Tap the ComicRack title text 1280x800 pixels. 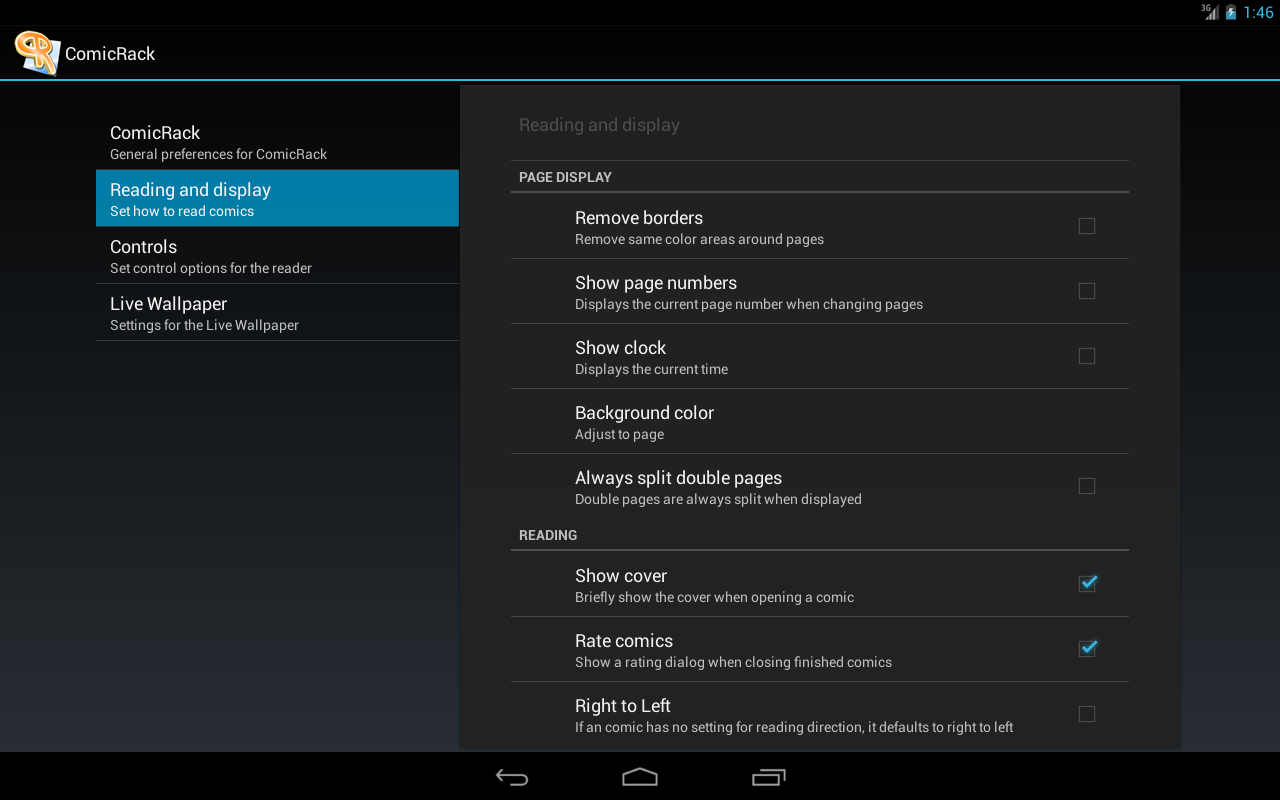click(110, 54)
